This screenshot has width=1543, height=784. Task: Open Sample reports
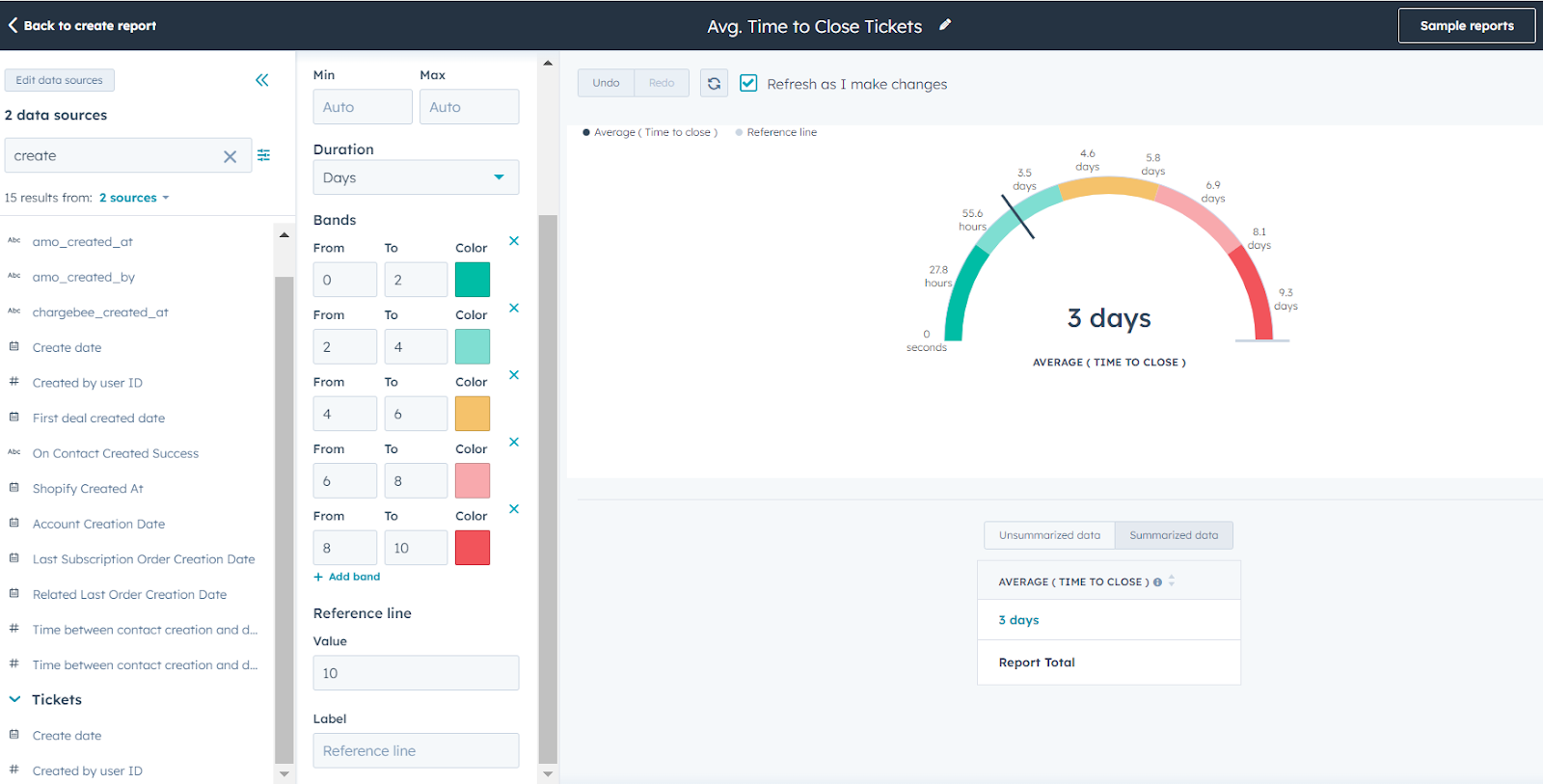click(1467, 26)
